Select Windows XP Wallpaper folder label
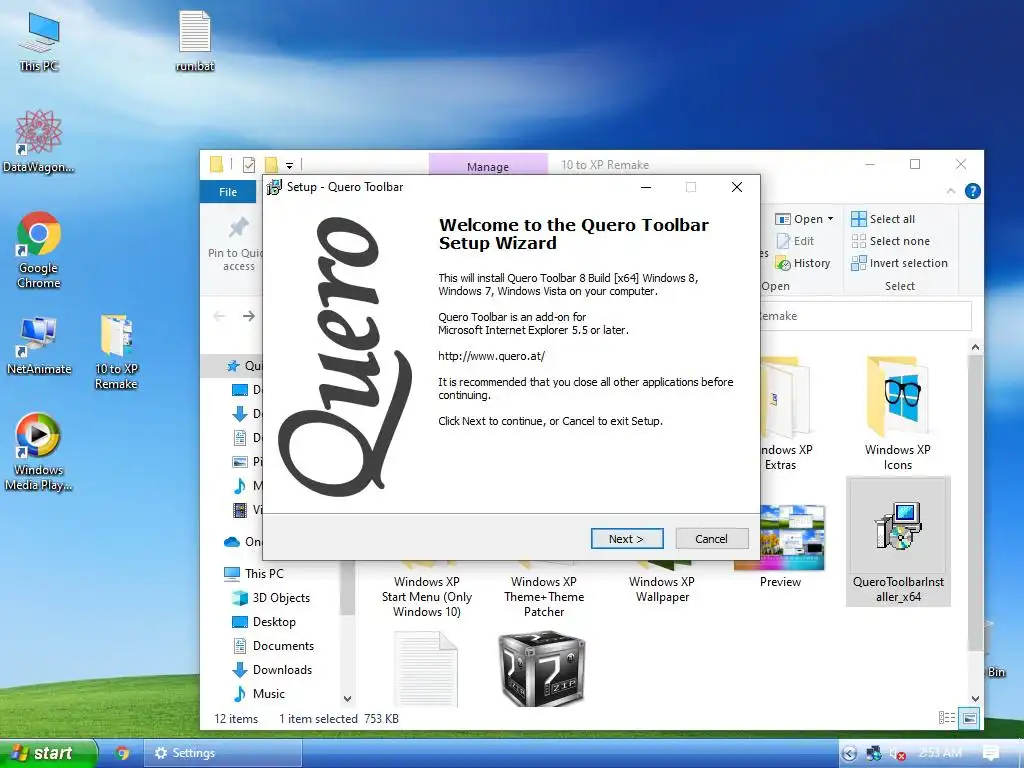Image resolution: width=1024 pixels, height=768 pixels. click(662, 589)
